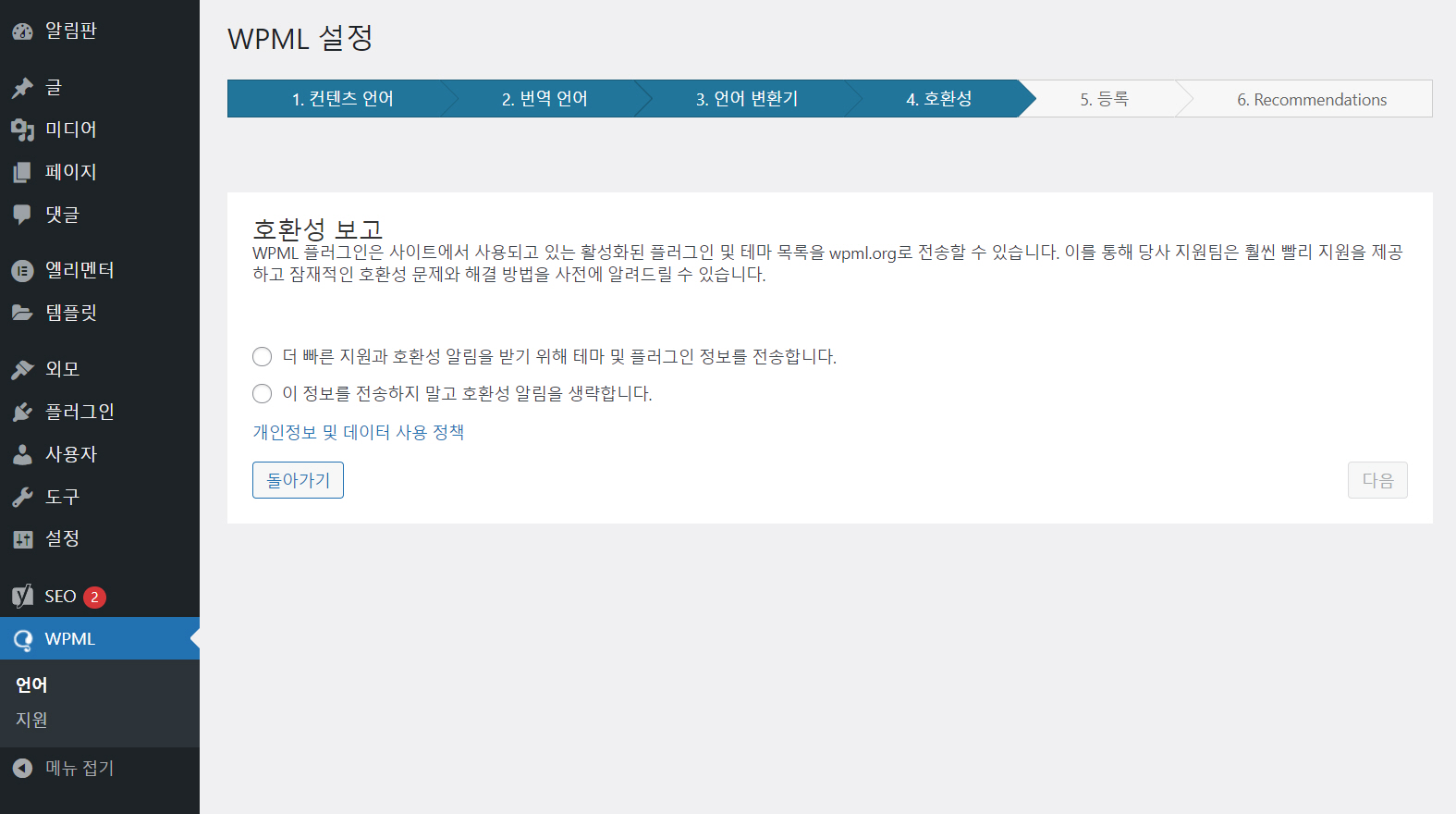The width and height of the screenshot is (1456, 814).
Task: Open 개인정보 및 데이터 사용 정책 link
Action: point(359,432)
